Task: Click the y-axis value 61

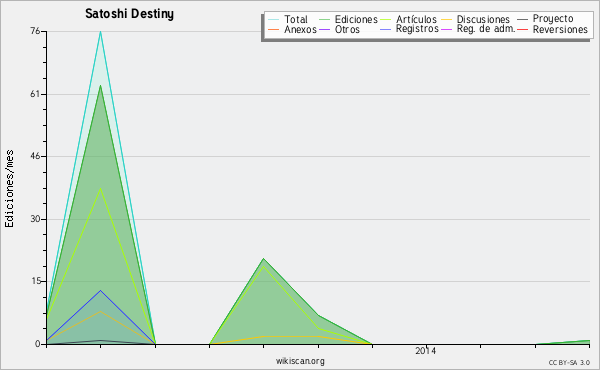Action: tap(35, 94)
